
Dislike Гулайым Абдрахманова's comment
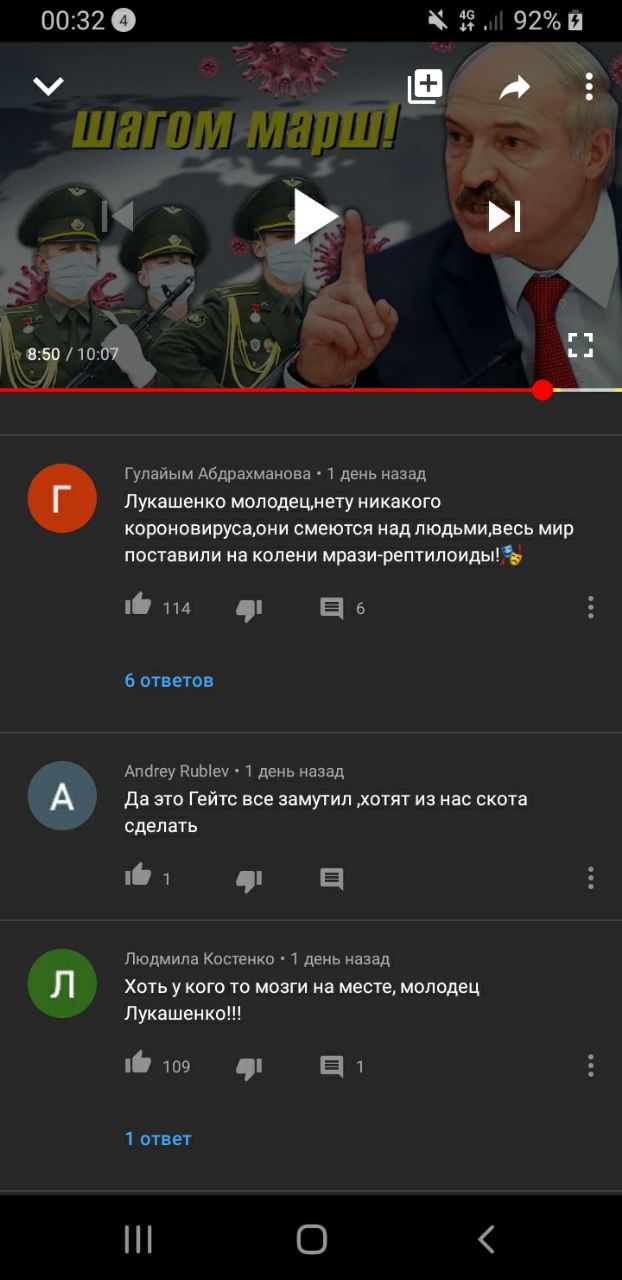pos(249,610)
